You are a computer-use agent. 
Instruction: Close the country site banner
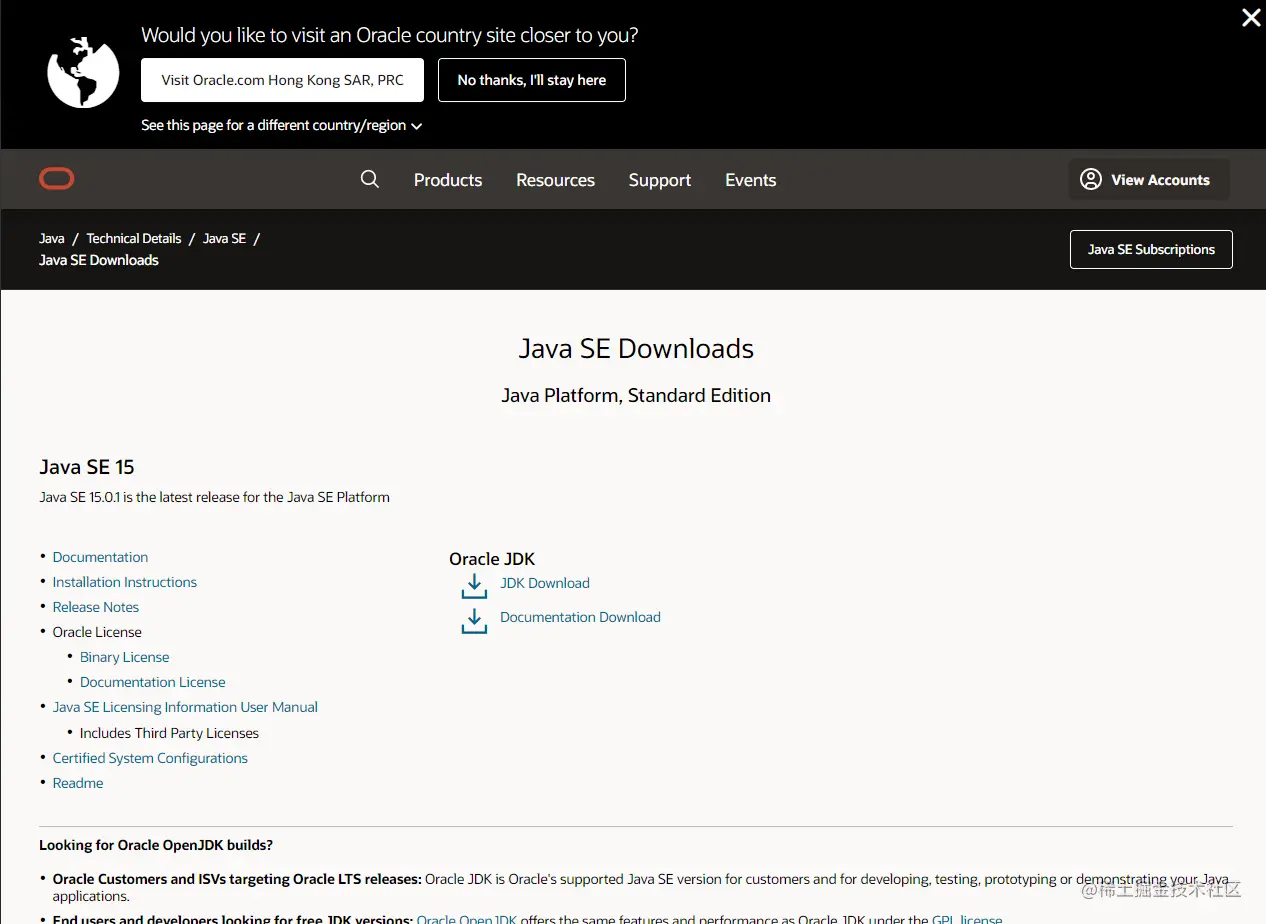[1250, 18]
